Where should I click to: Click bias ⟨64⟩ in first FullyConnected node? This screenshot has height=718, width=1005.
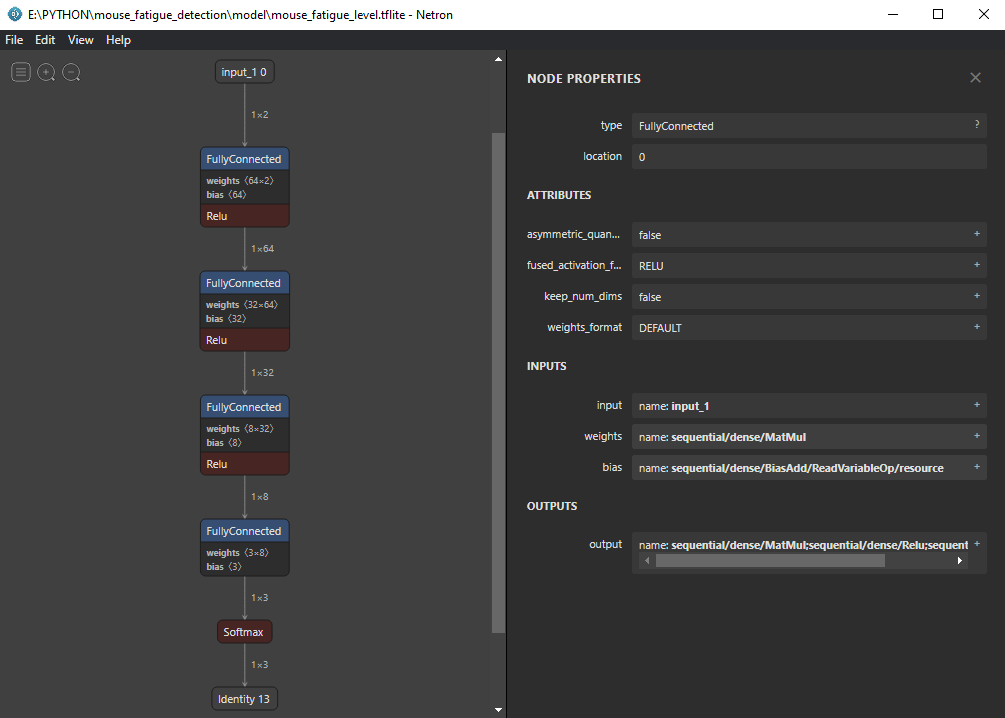226,194
